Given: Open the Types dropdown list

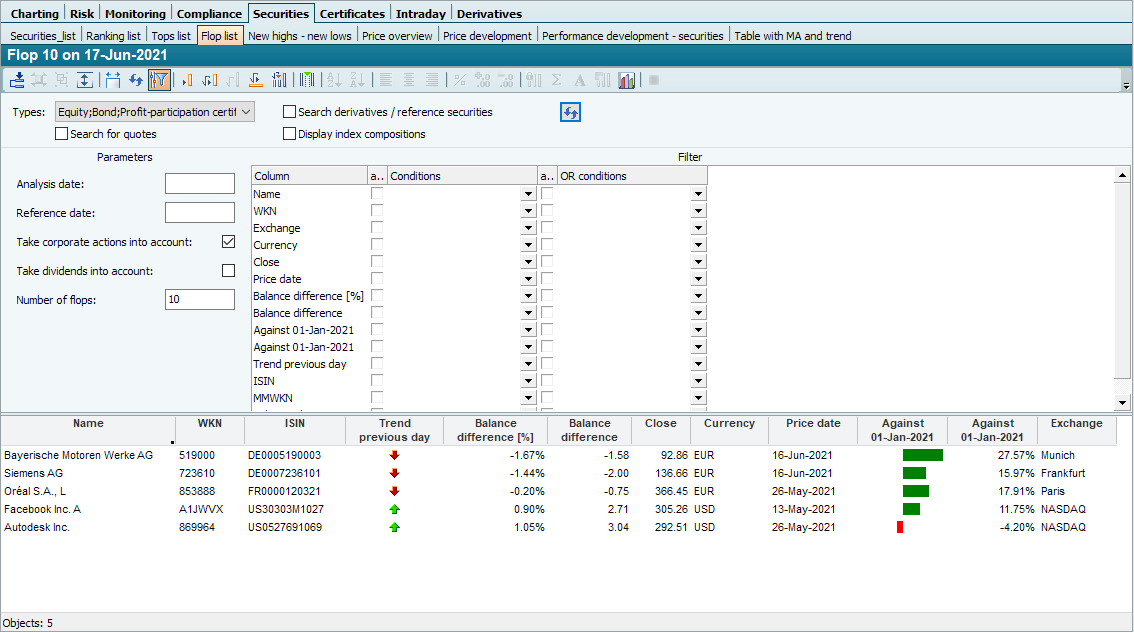Looking at the screenshot, I should pos(247,112).
